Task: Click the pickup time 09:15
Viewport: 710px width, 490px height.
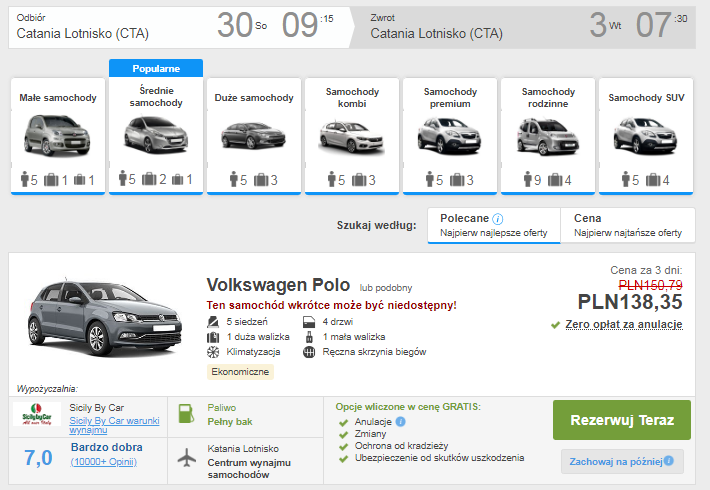Action: pyautogui.click(x=308, y=25)
